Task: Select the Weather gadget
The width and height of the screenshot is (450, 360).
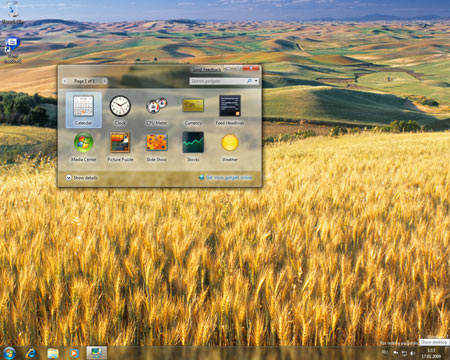Action: (x=230, y=147)
